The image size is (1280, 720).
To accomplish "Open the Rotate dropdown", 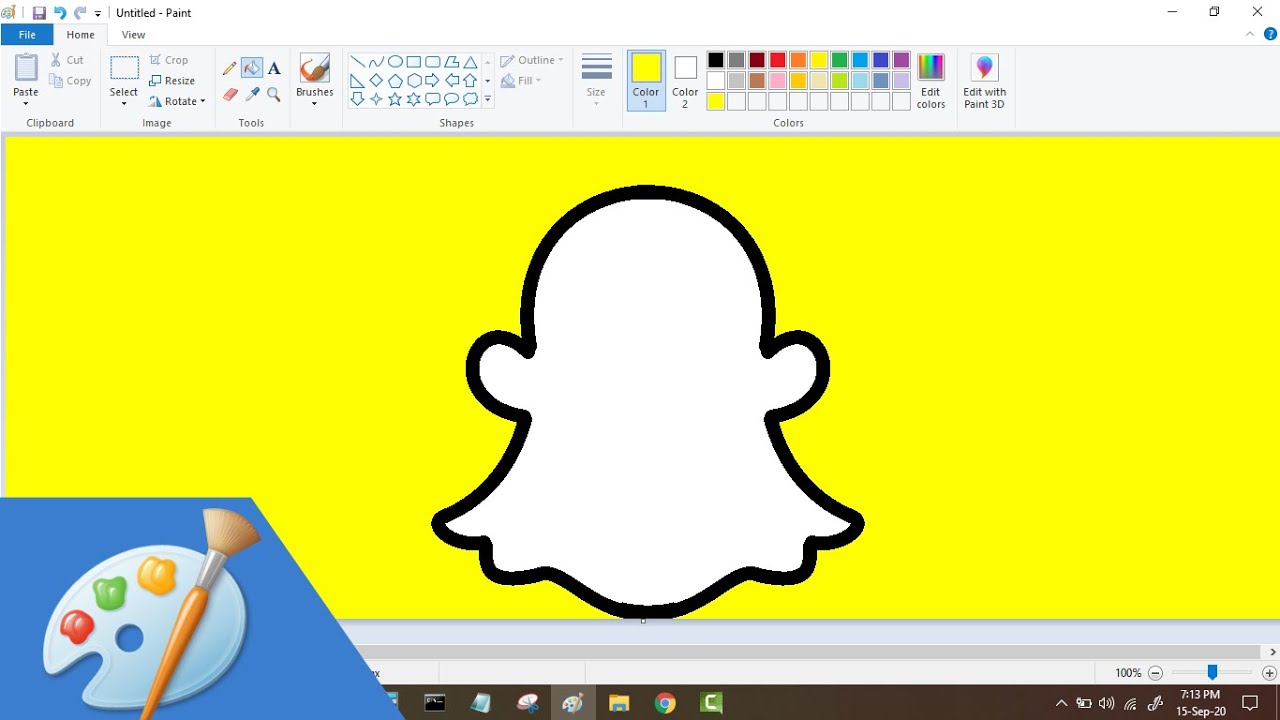I will 177,101.
